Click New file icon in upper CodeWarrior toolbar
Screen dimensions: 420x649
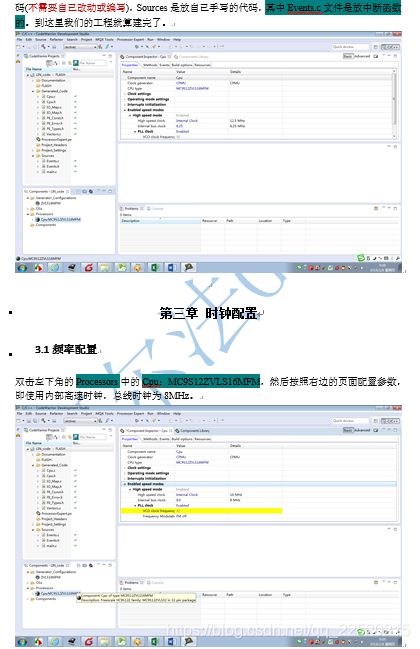click(18, 47)
